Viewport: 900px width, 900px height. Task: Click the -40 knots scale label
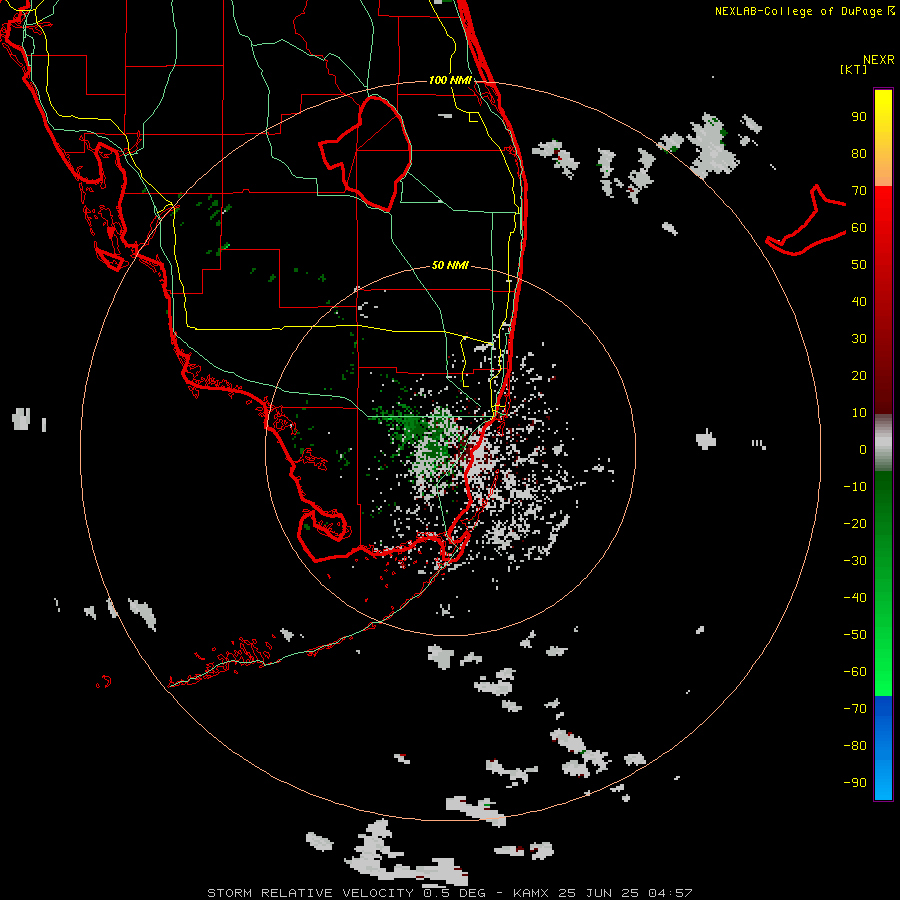pos(855,598)
